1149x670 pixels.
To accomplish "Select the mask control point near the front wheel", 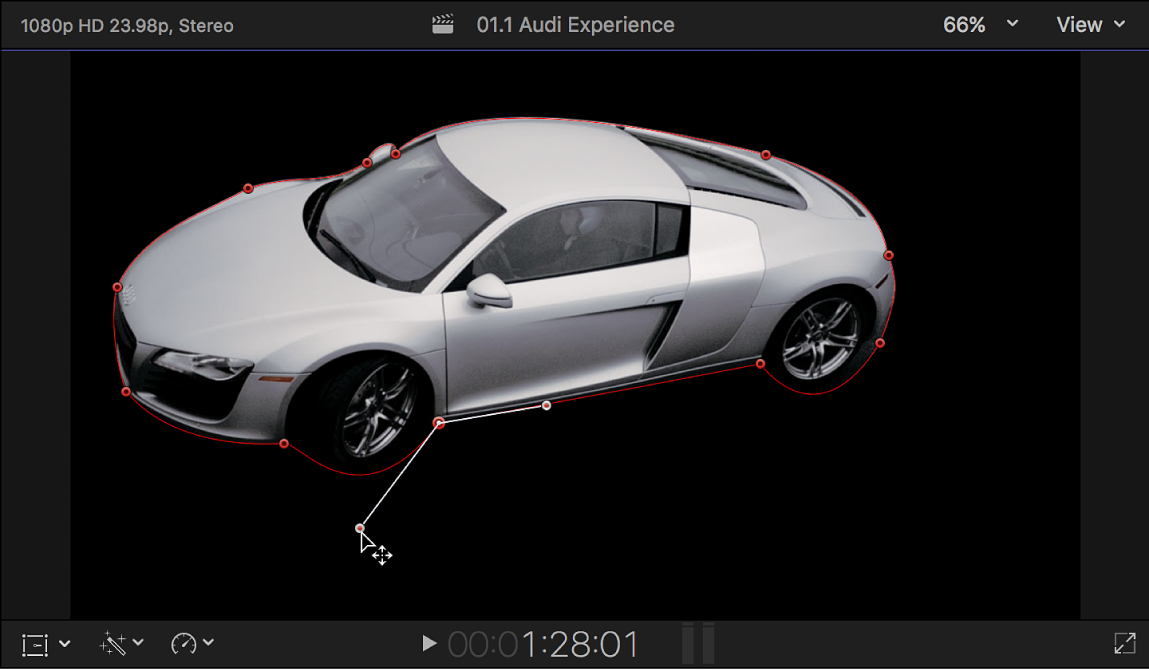I will click(x=440, y=423).
